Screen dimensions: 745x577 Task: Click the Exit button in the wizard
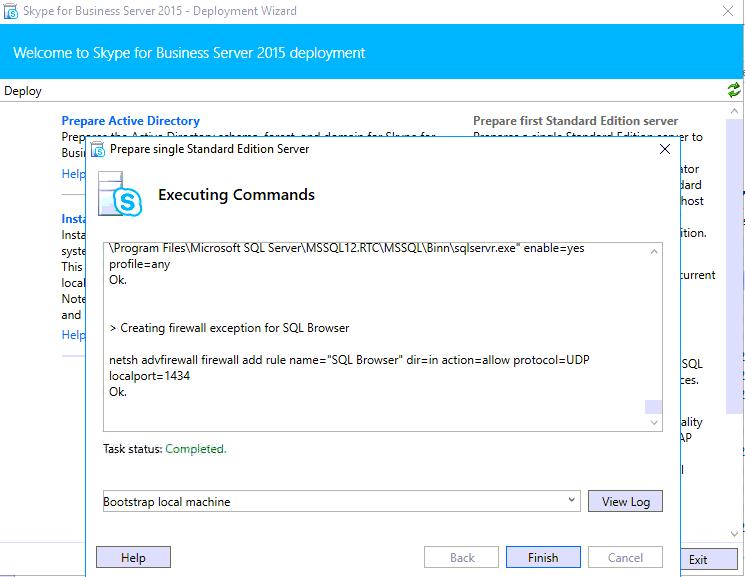coord(709,559)
